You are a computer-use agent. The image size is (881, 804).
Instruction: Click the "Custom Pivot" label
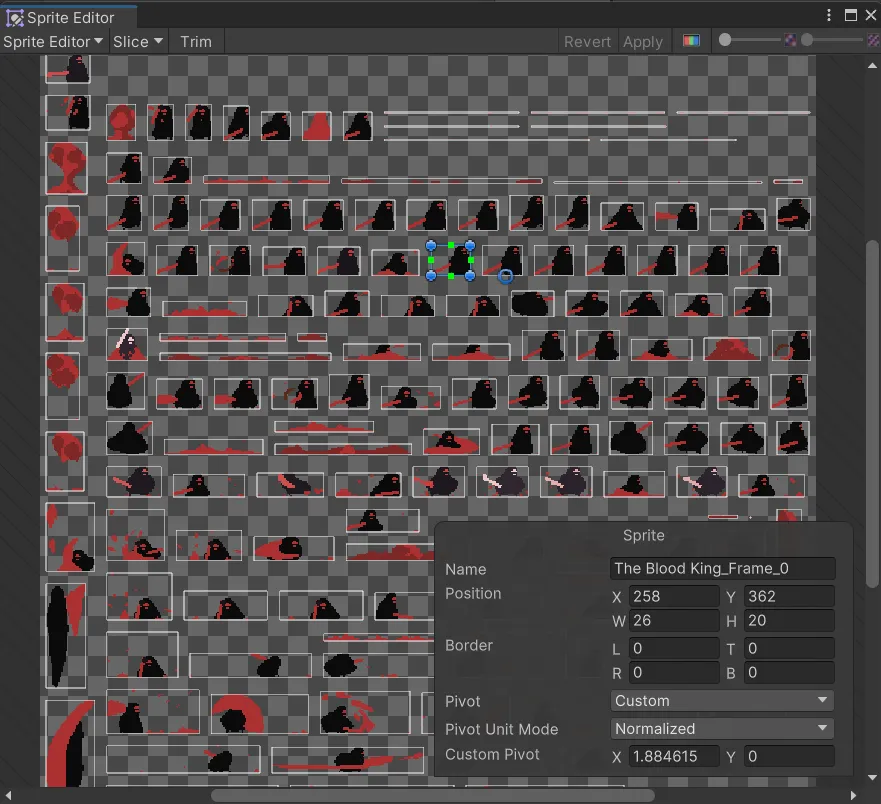(x=492, y=755)
